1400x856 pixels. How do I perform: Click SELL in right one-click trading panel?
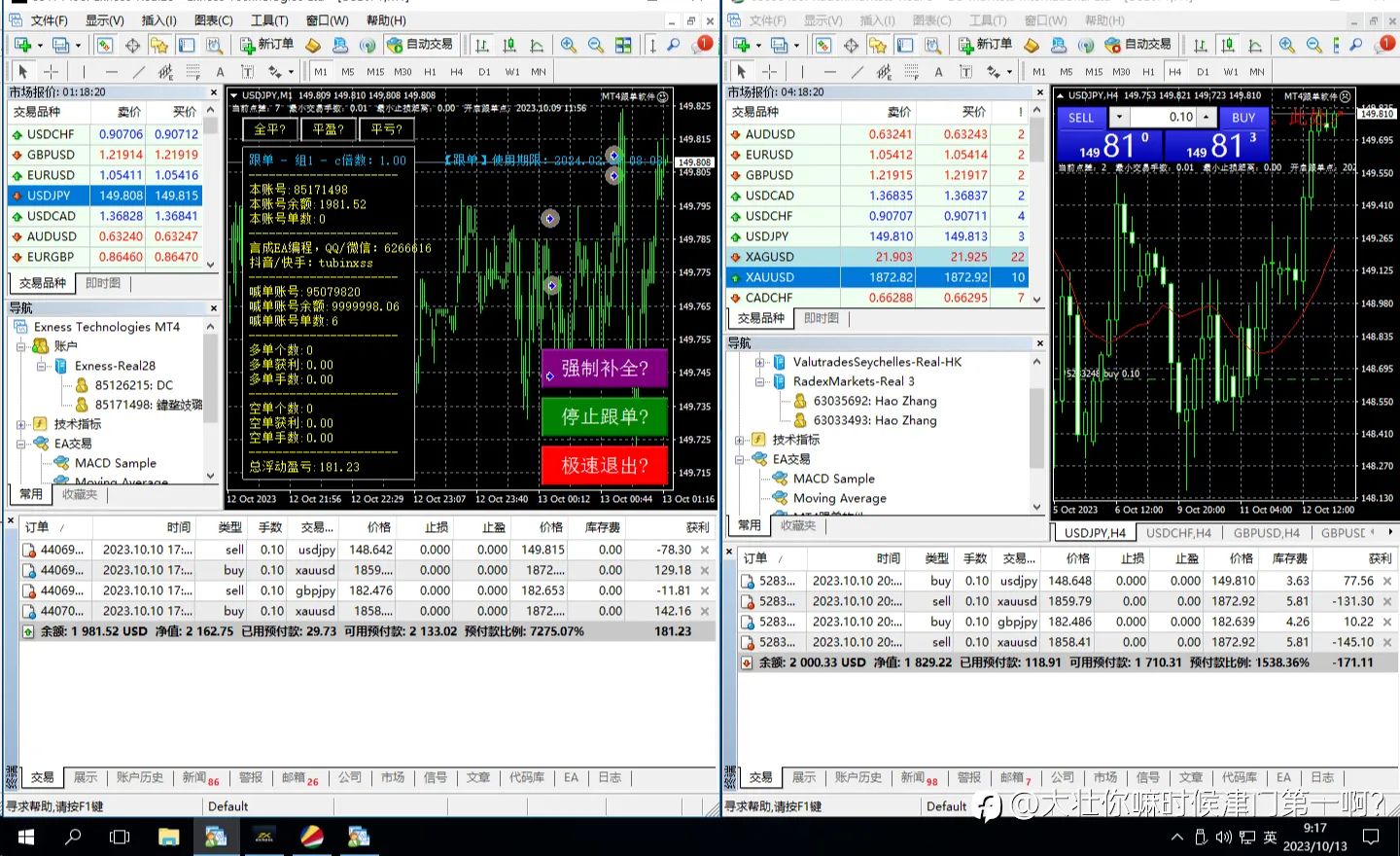[x=1081, y=117]
